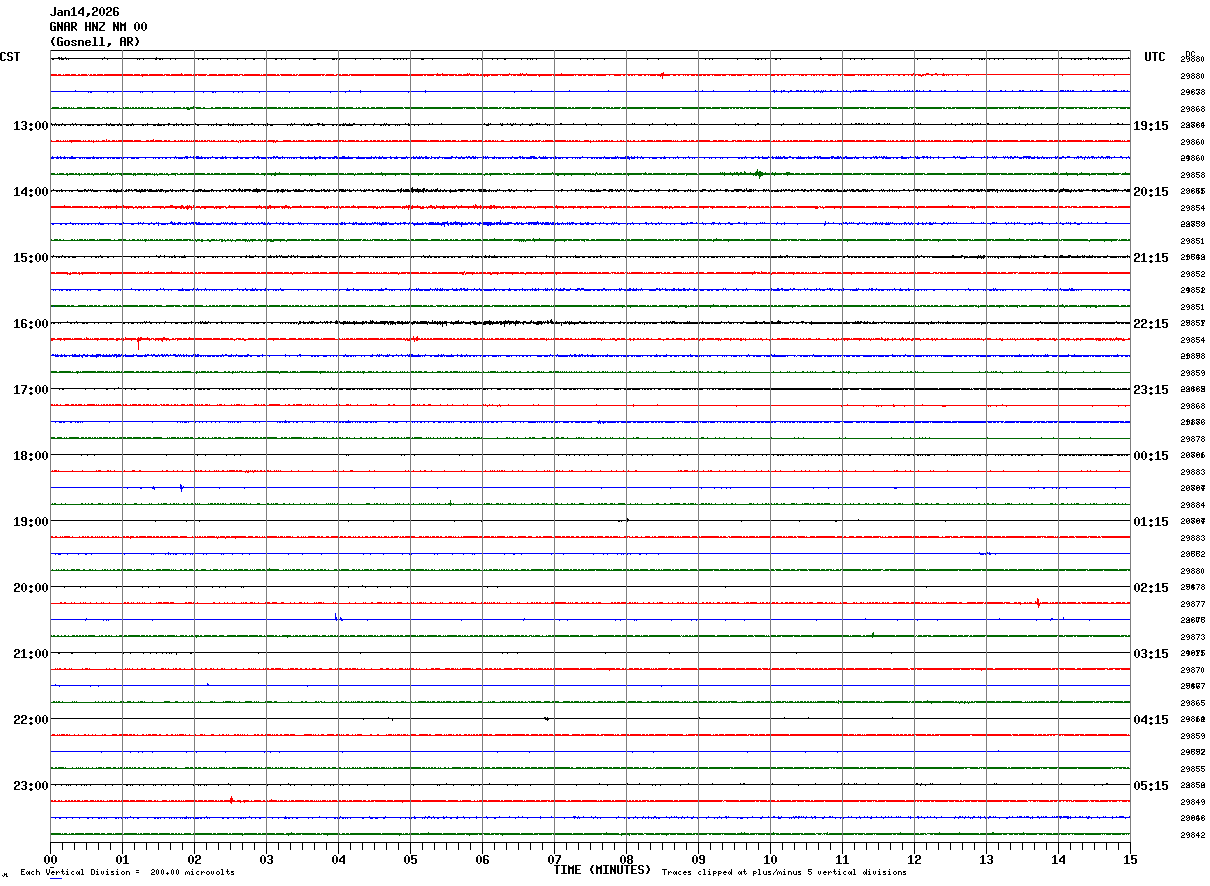This screenshot has height=886, width=1210.
Task: Select the 15:00 CST row label
Action: pyautogui.click(x=31, y=258)
